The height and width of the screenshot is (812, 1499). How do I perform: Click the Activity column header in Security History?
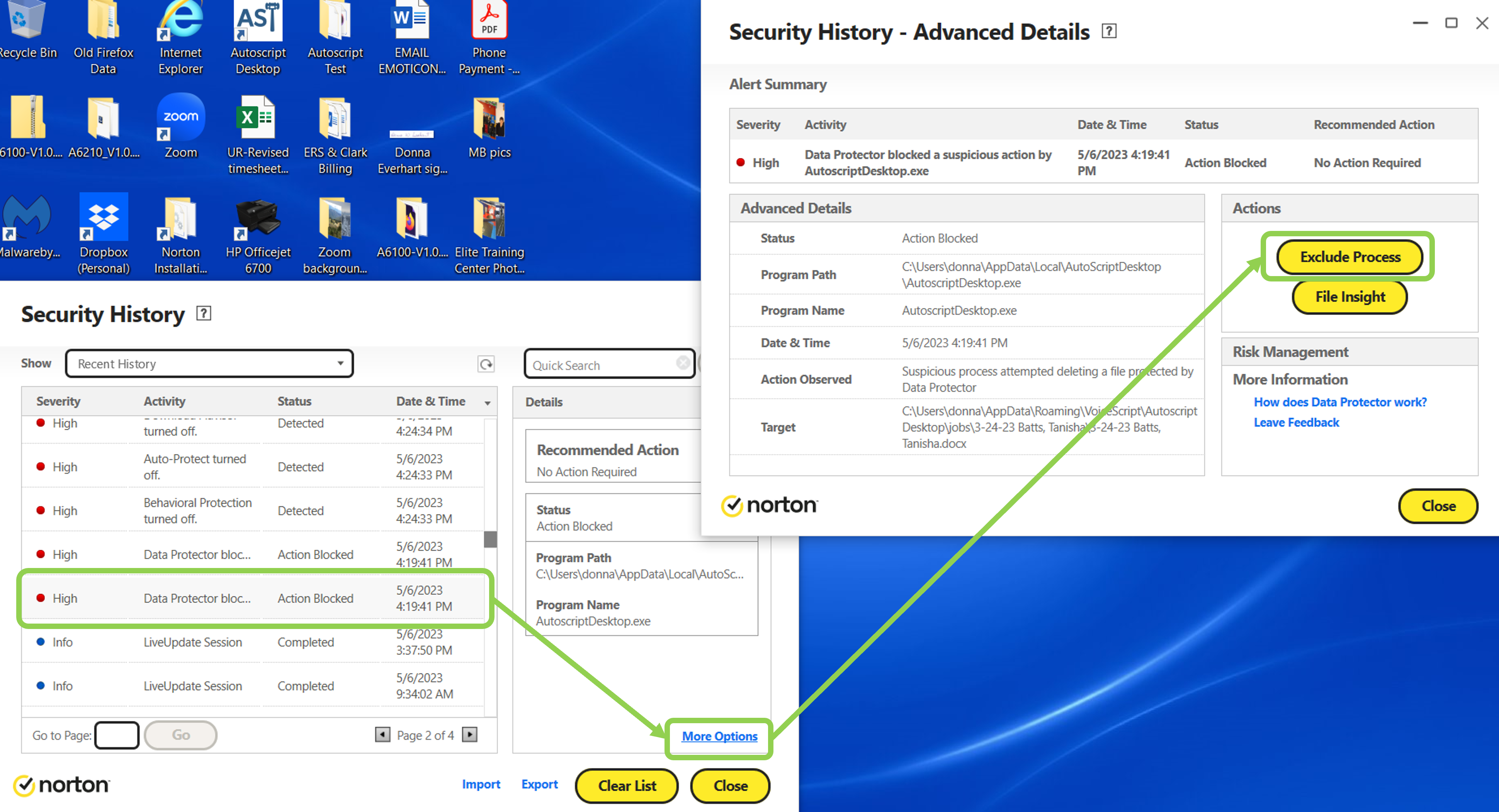tap(165, 401)
